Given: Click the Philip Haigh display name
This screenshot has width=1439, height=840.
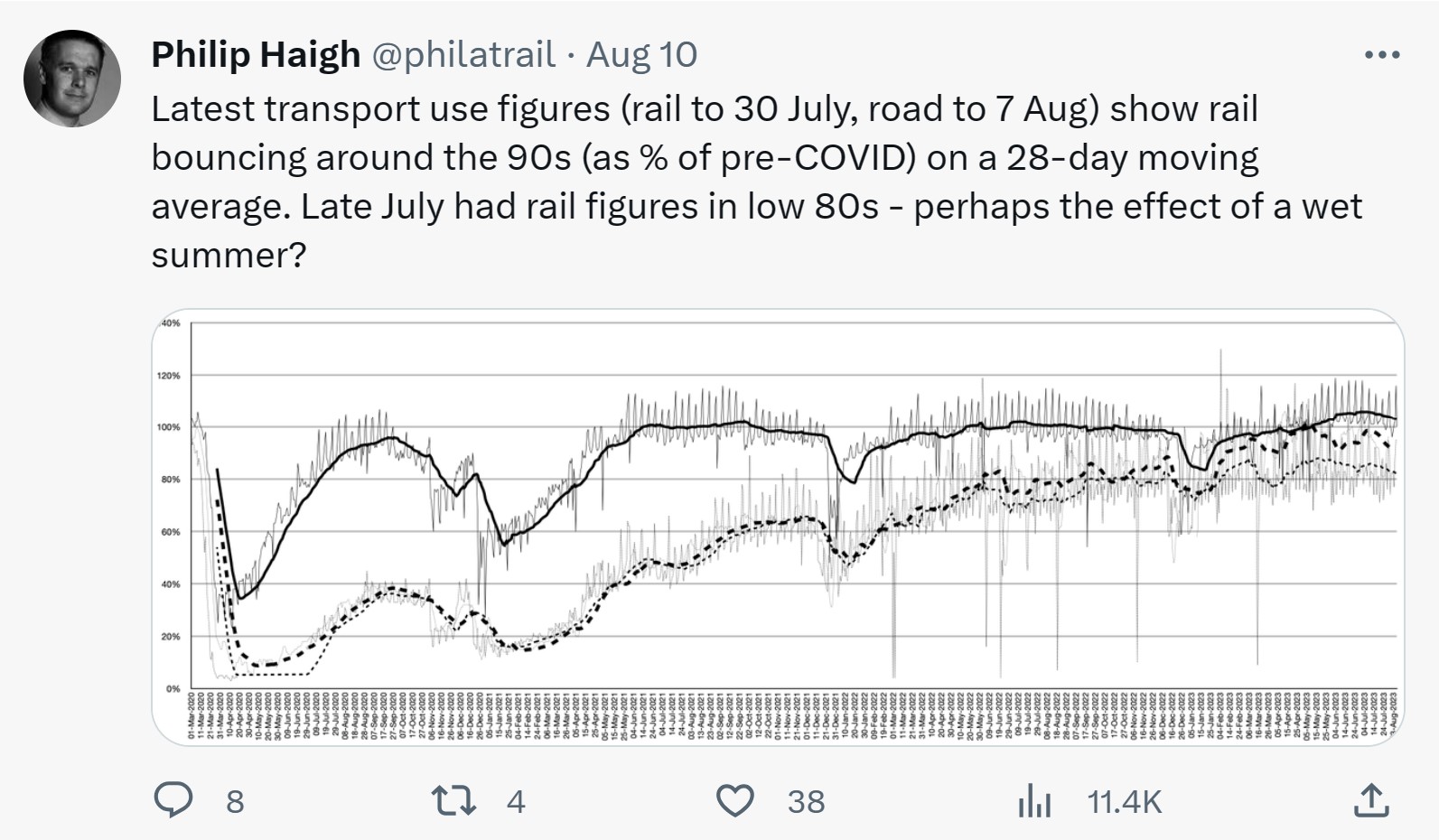Looking at the screenshot, I should pos(256,55).
